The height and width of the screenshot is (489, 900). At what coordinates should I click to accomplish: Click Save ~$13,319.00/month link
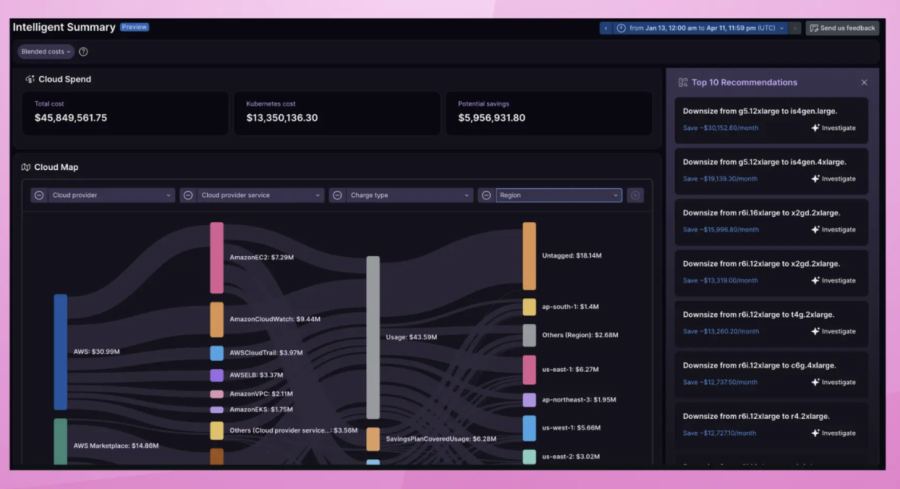(720, 281)
